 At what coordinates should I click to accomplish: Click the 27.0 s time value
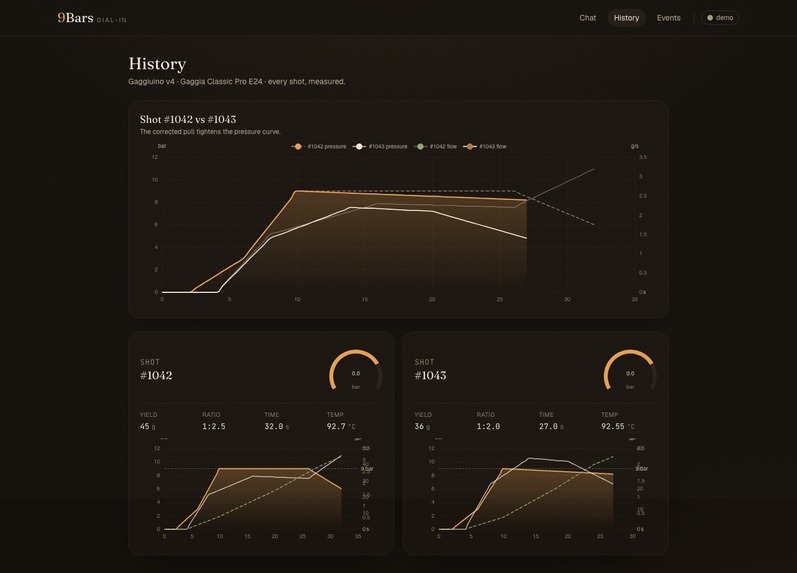click(551, 427)
